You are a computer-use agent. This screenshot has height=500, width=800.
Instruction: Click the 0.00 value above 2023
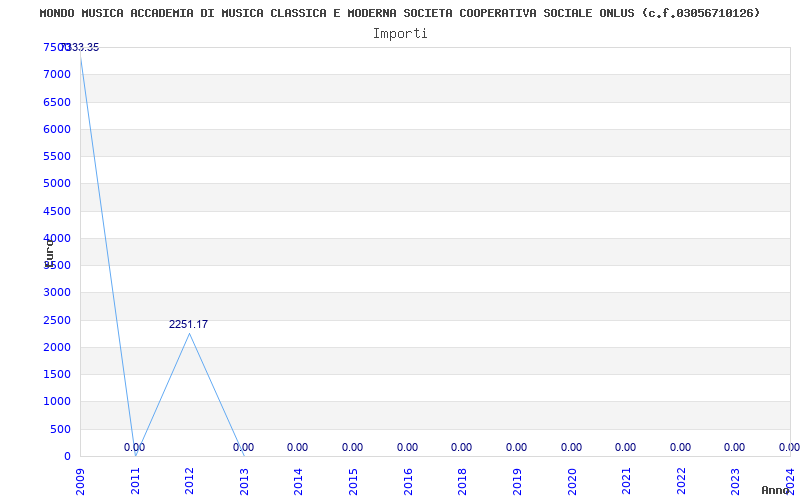point(735,447)
